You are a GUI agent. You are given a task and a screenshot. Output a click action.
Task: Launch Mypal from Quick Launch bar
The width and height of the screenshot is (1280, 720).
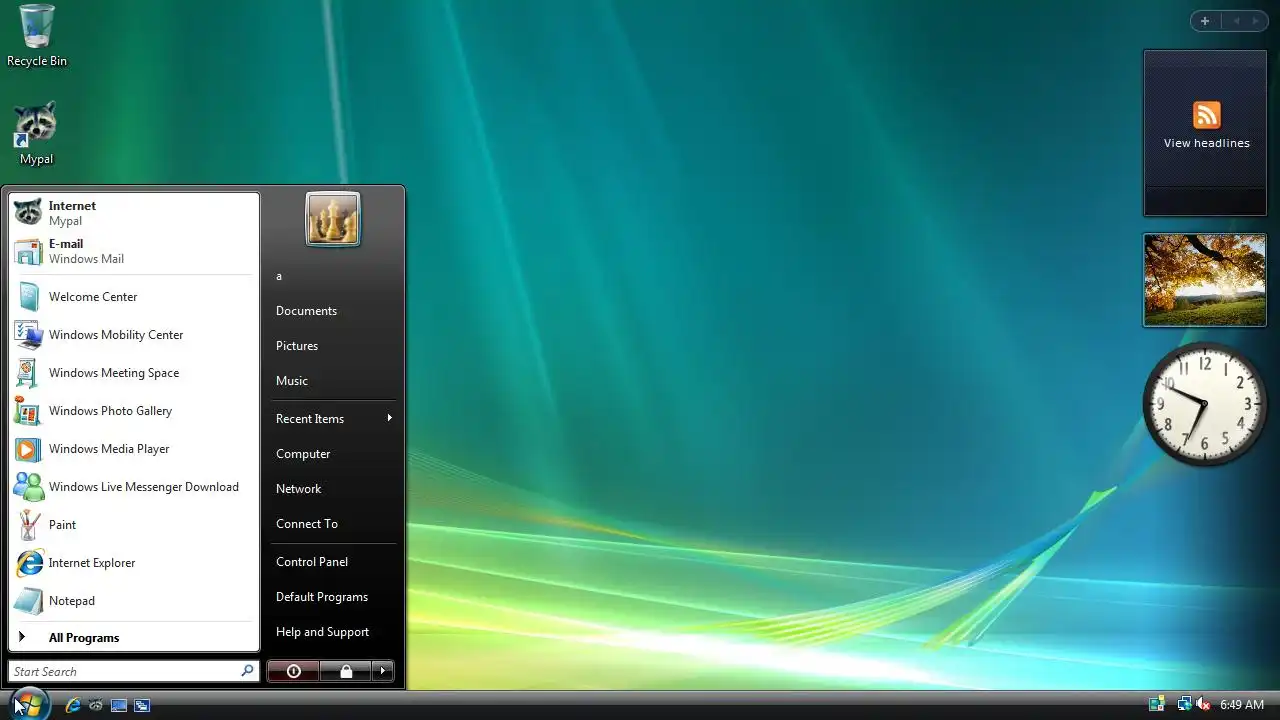95,705
